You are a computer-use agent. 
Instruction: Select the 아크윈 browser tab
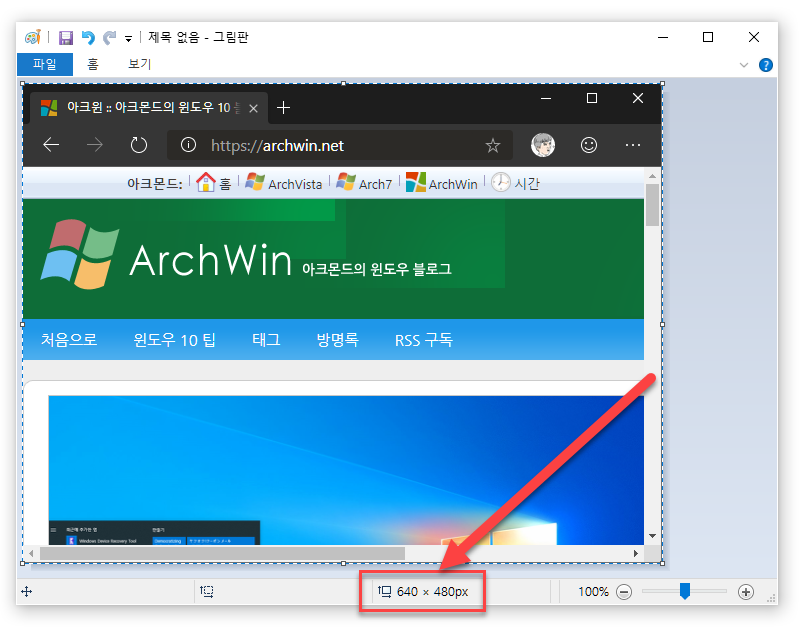point(149,108)
